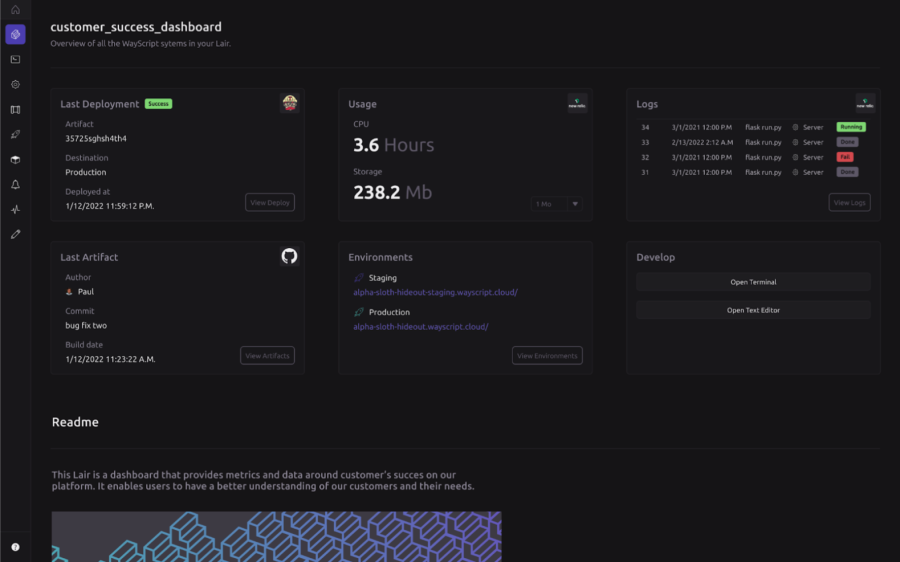Click the Readme banner image
900x562 pixels.
pos(276,537)
